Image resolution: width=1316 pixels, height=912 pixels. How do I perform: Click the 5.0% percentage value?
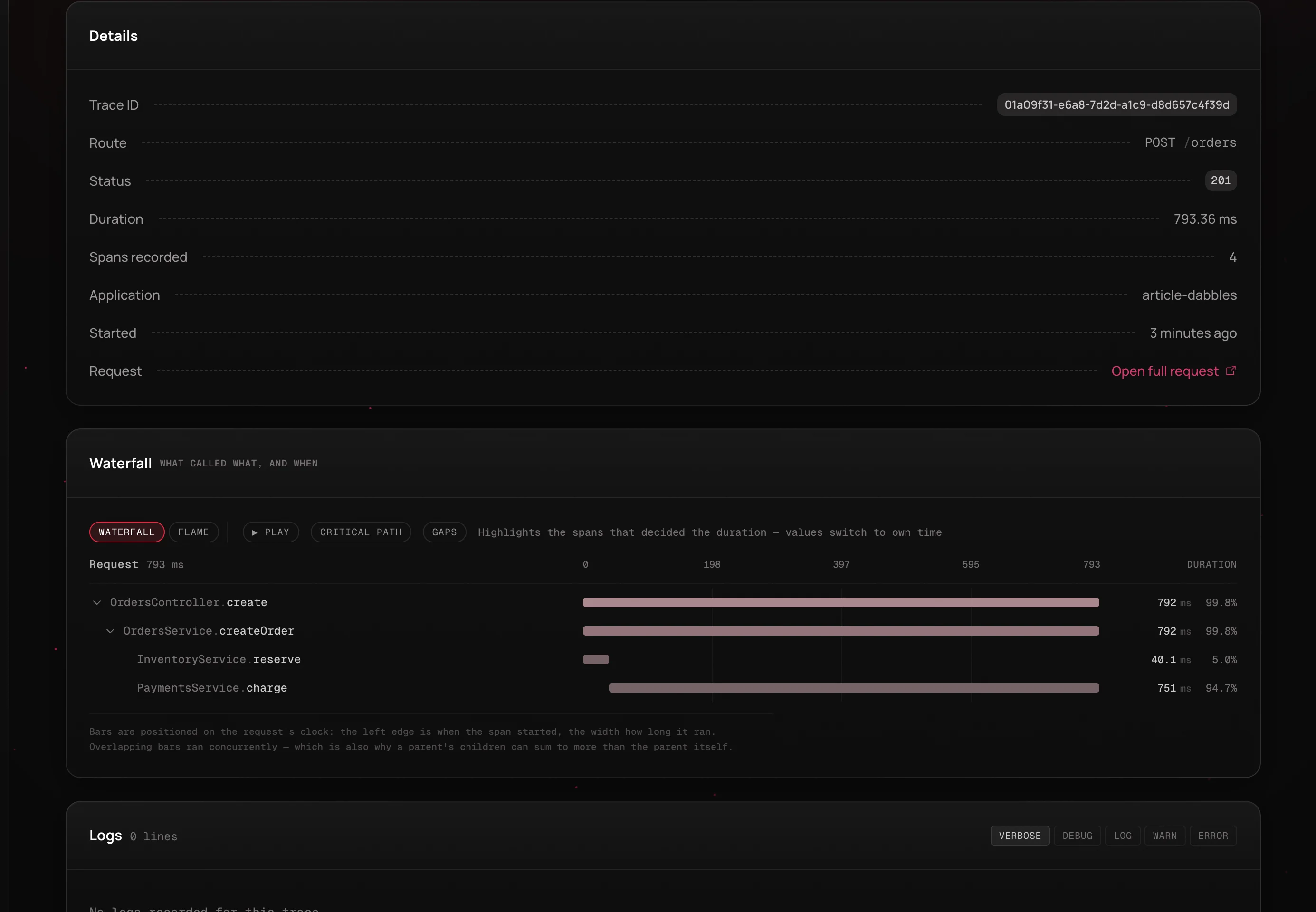click(1224, 659)
